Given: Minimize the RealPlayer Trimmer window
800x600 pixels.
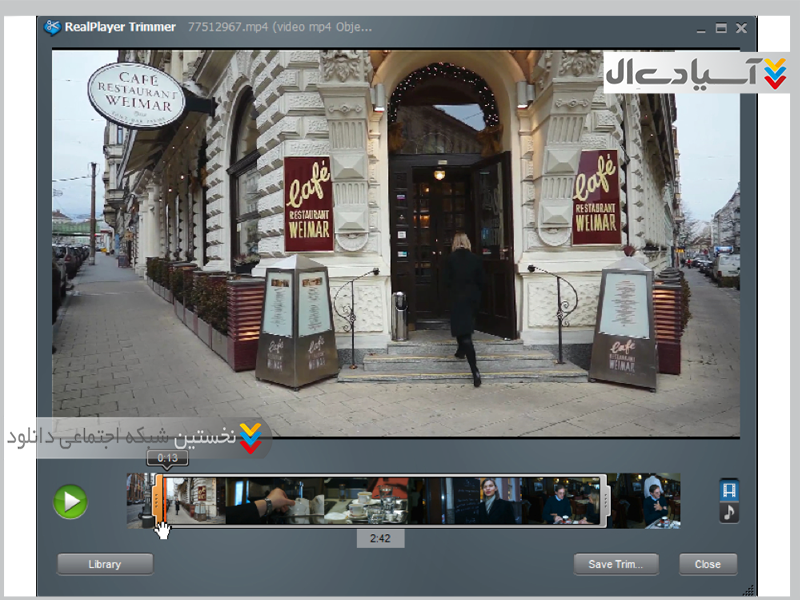Looking at the screenshot, I should (x=697, y=28).
